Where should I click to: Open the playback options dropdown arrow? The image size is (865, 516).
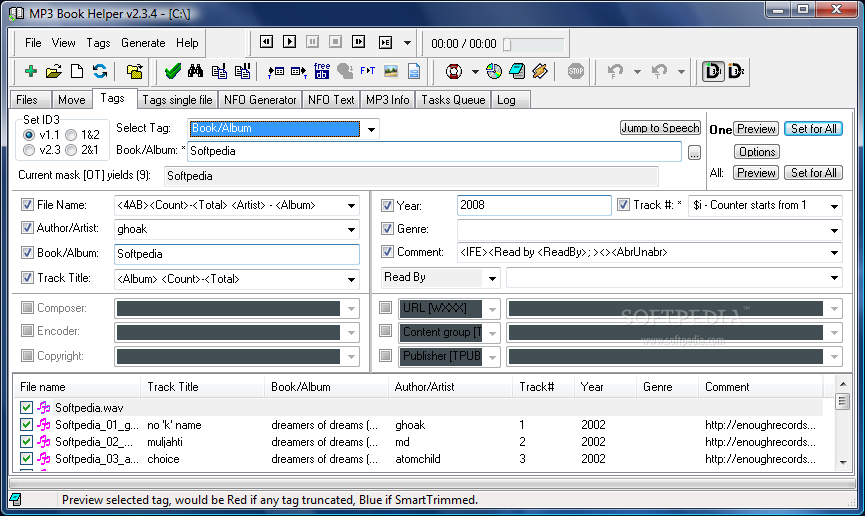[407, 42]
